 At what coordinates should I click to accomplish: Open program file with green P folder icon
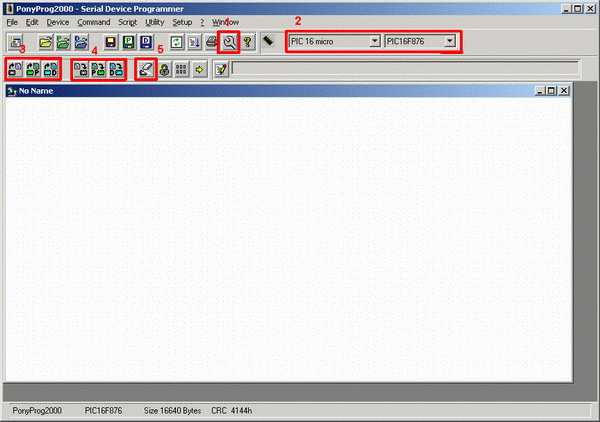click(x=63, y=42)
